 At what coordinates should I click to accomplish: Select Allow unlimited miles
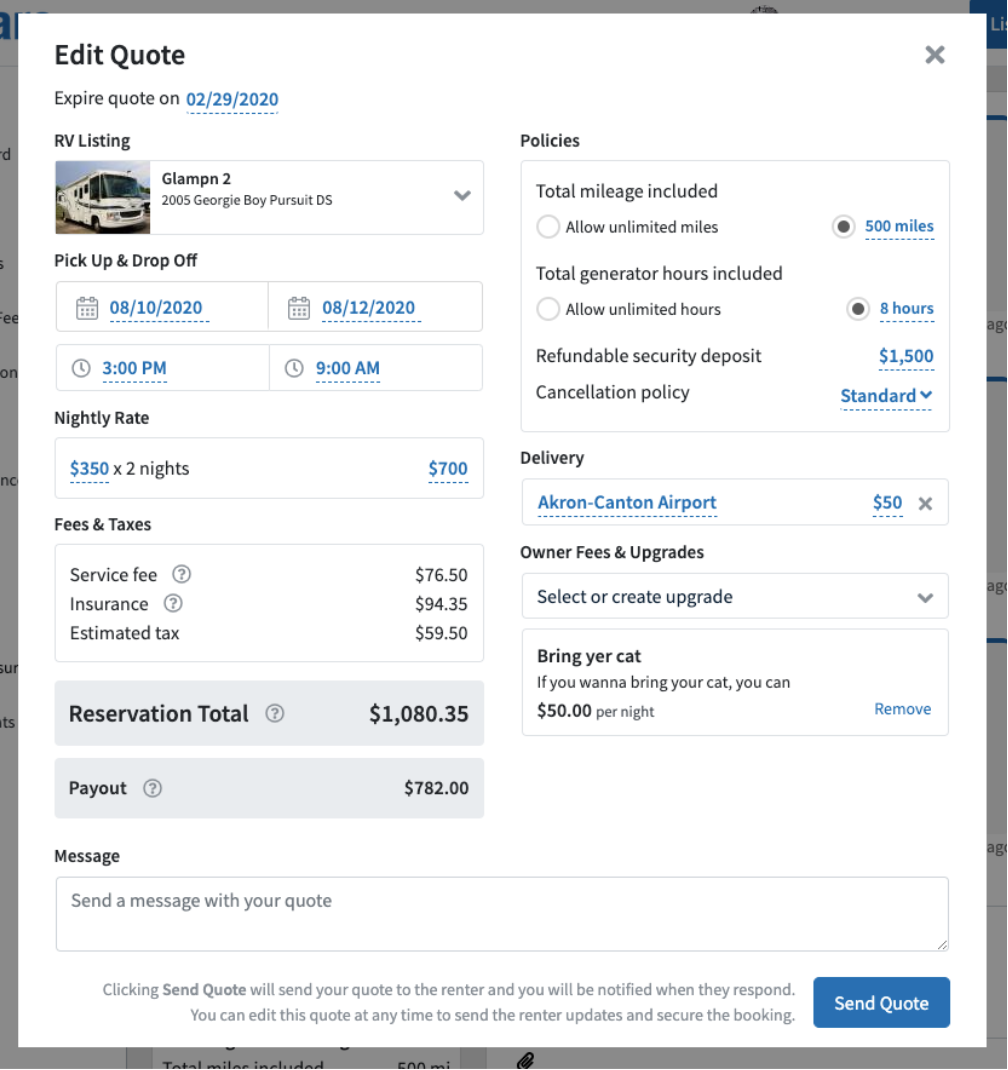tap(548, 227)
